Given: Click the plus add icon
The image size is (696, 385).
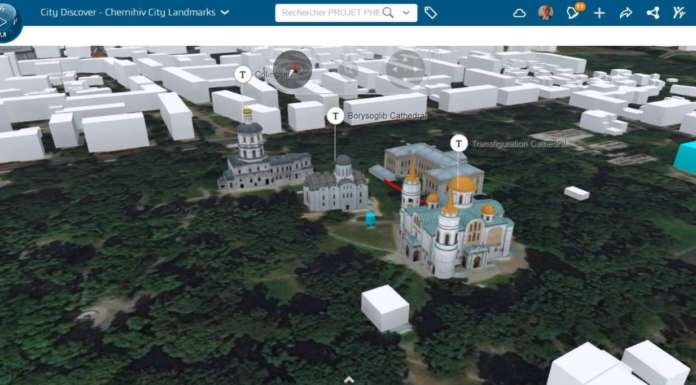Looking at the screenshot, I should [600, 13].
